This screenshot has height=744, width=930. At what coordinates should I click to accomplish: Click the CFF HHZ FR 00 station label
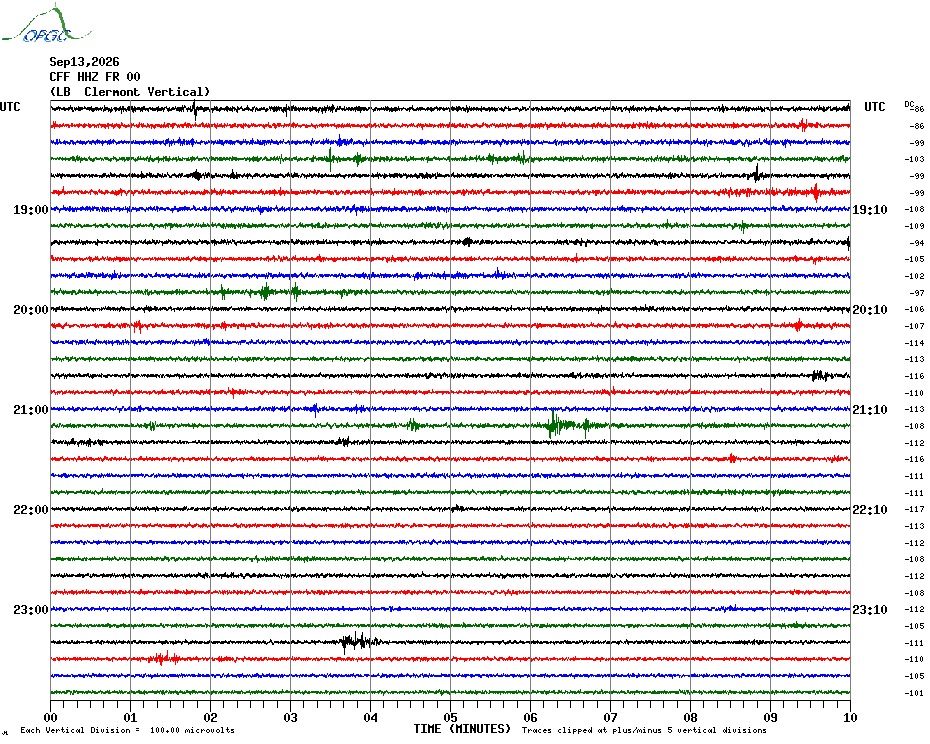pos(95,77)
